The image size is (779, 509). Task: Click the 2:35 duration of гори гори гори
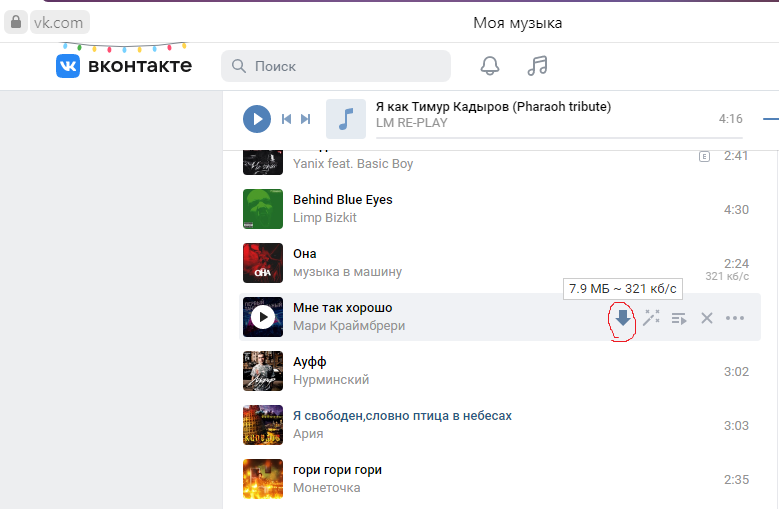736,480
